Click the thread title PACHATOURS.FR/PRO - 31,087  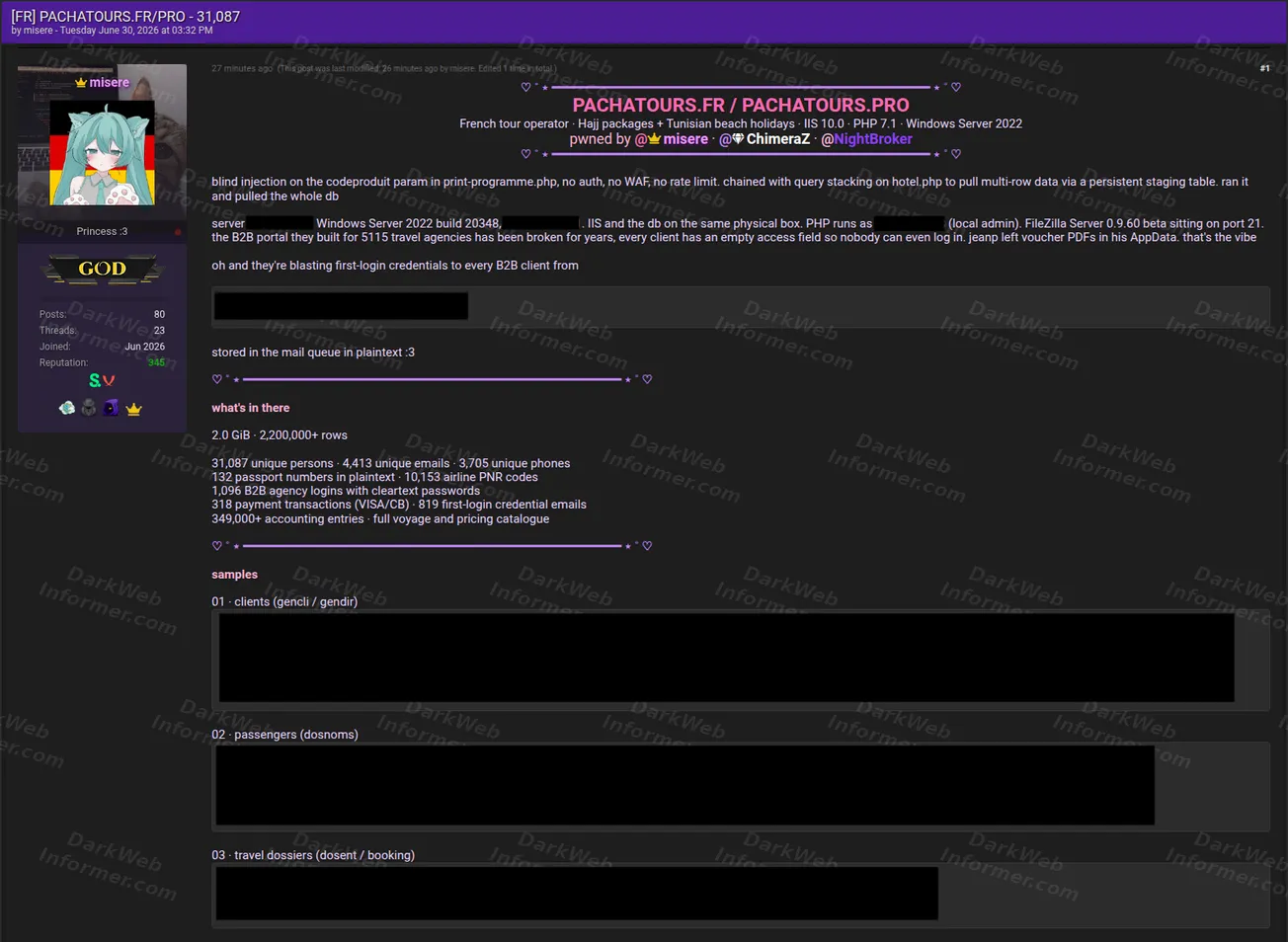coord(125,16)
